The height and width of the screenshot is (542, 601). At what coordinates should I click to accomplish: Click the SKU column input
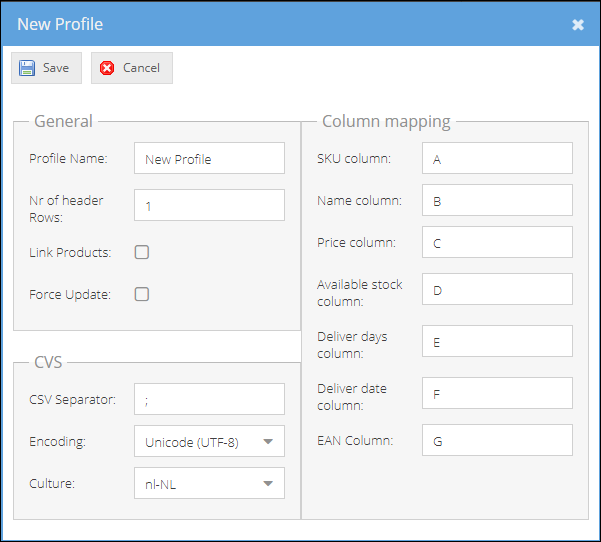click(x=497, y=158)
